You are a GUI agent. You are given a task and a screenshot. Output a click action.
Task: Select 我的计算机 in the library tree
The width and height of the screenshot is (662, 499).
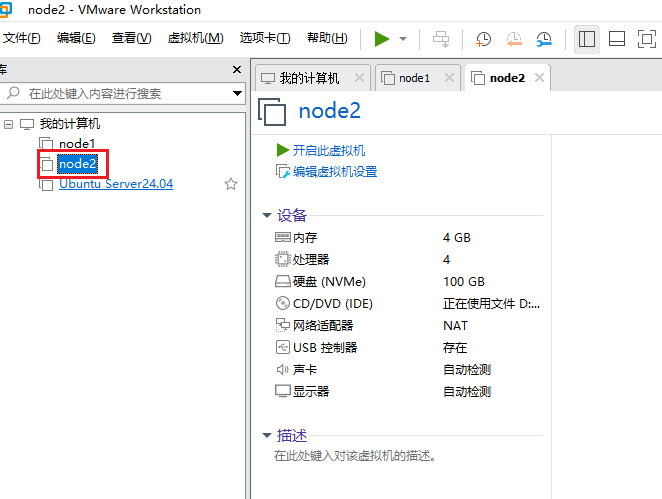[70, 124]
